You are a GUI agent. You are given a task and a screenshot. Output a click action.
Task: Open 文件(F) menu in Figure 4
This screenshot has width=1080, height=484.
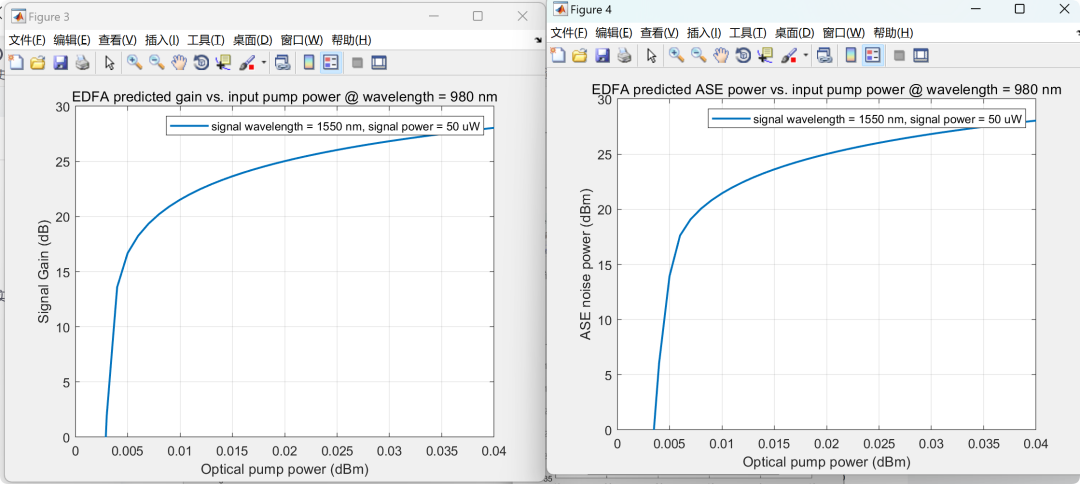click(x=570, y=32)
